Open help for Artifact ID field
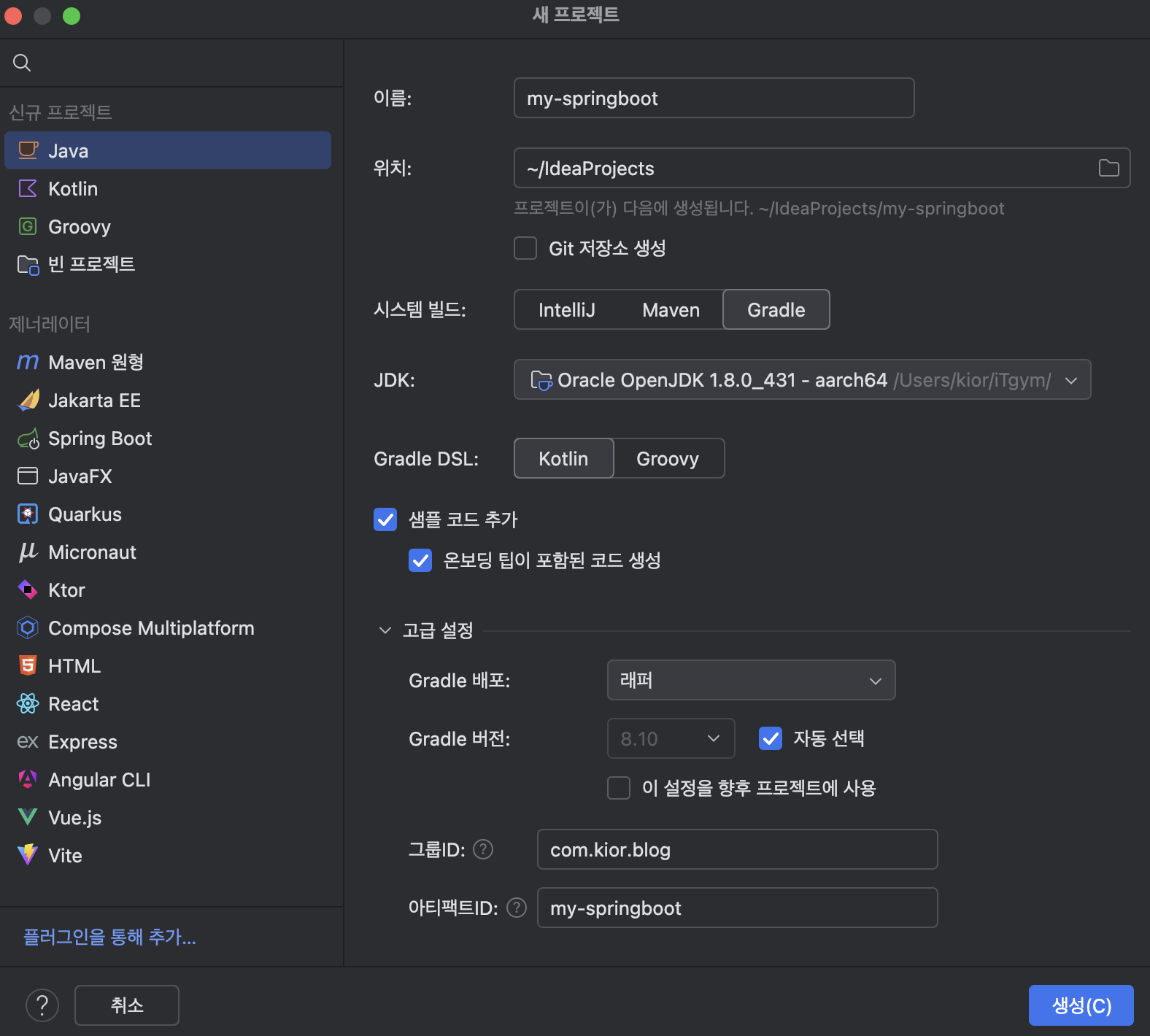The height and width of the screenshot is (1036, 1150). click(517, 908)
